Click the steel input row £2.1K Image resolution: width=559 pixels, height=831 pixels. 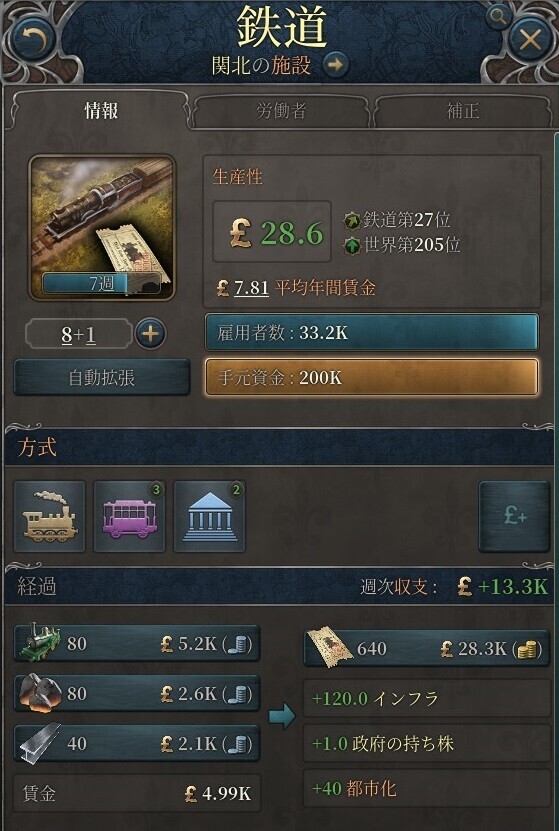(137, 743)
